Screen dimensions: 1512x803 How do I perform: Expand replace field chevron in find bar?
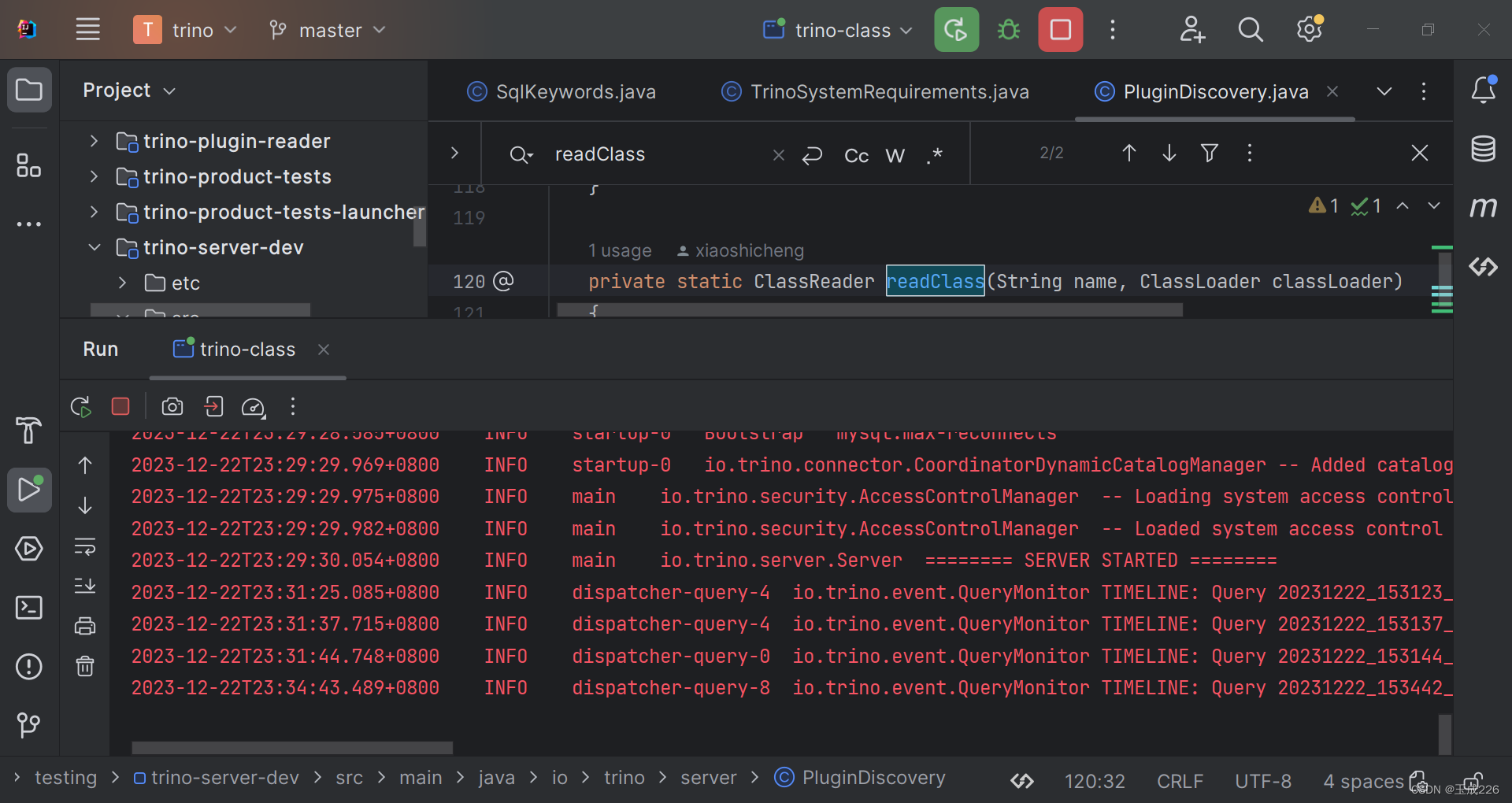coord(454,153)
